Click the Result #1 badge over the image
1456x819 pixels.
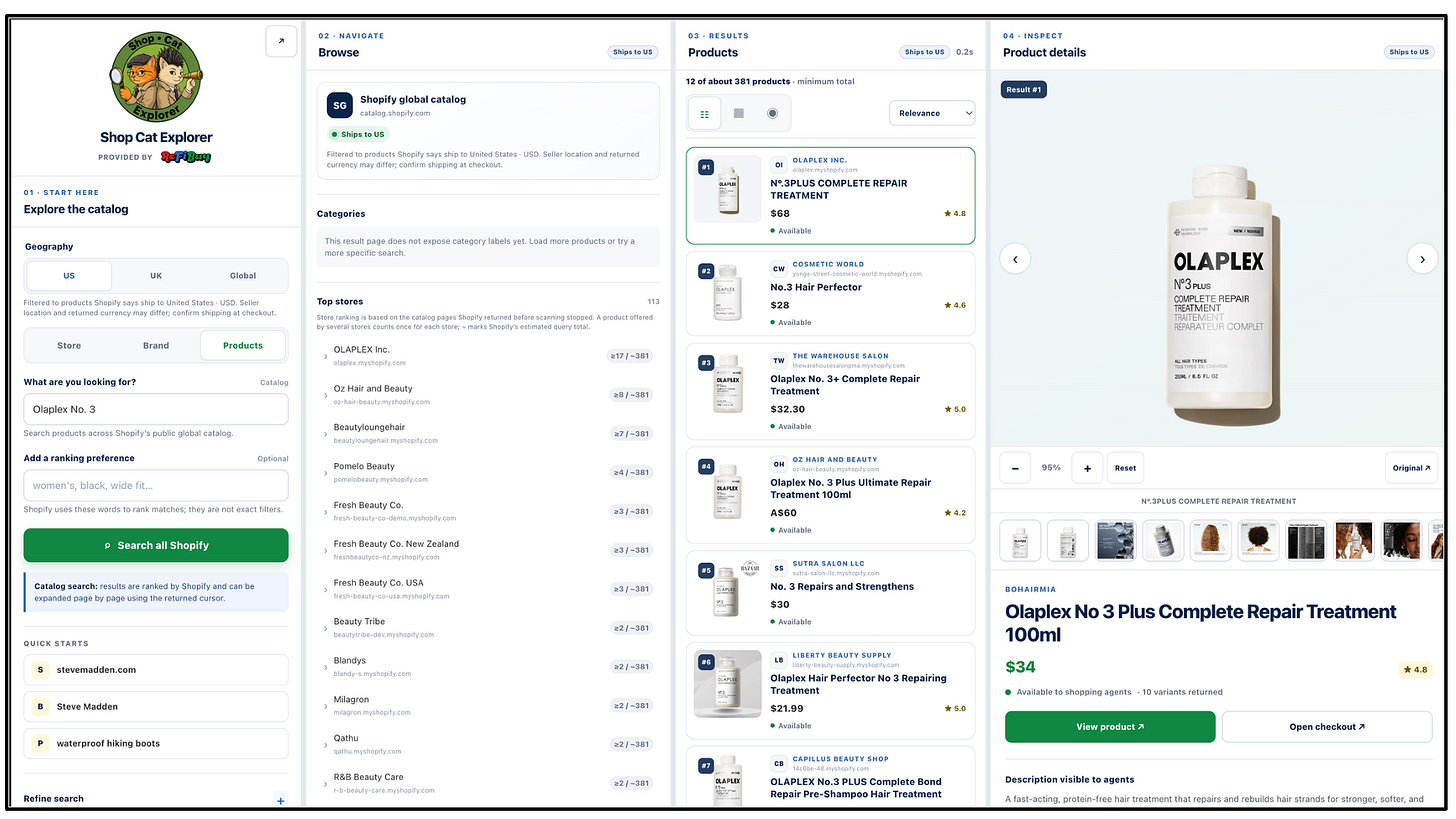pos(1024,90)
